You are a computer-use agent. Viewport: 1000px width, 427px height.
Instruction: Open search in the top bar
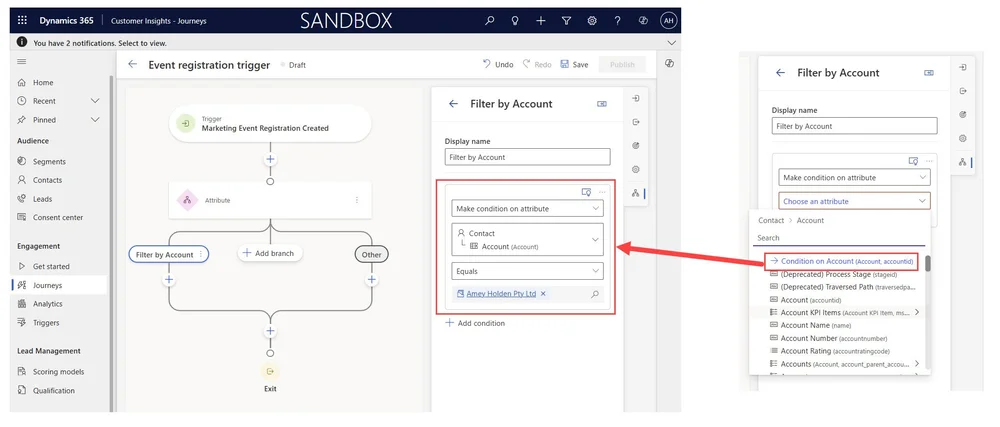tap(490, 20)
